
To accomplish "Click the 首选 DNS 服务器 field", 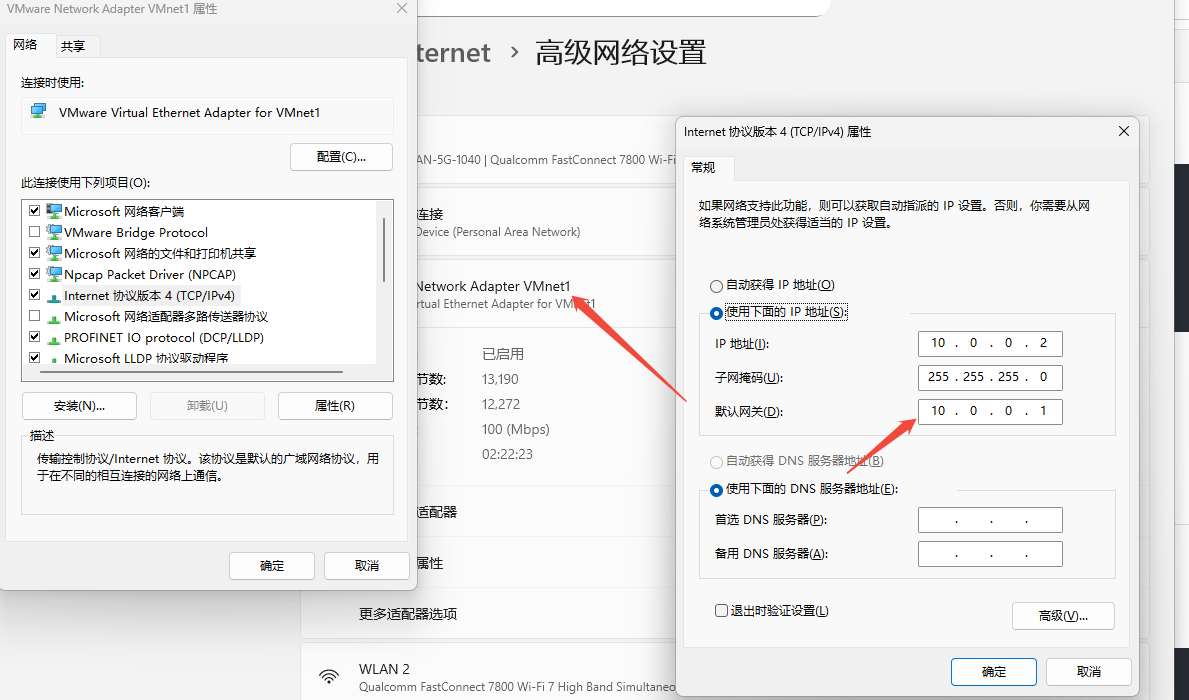I will tap(990, 520).
